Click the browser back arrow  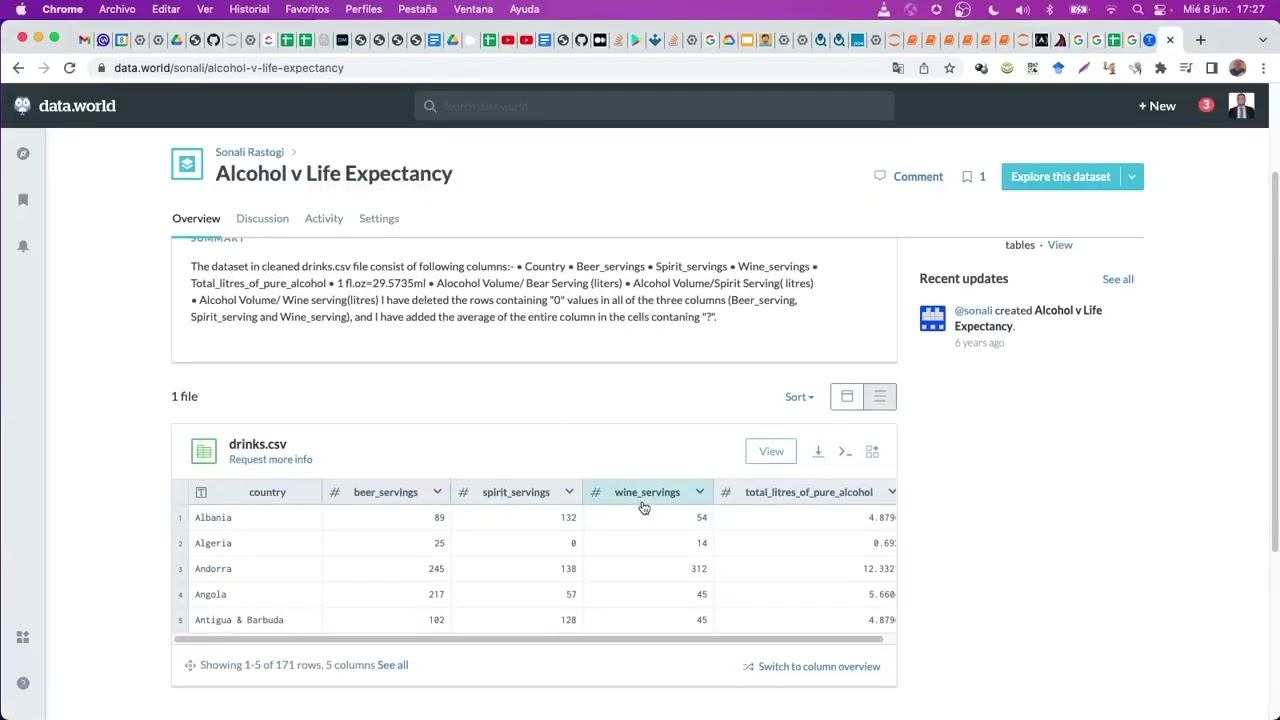point(18,68)
